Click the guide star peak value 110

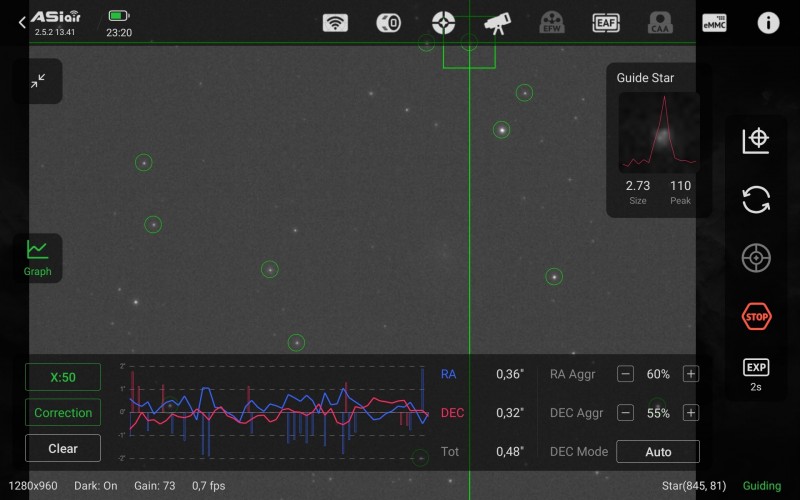pyautogui.click(x=680, y=186)
